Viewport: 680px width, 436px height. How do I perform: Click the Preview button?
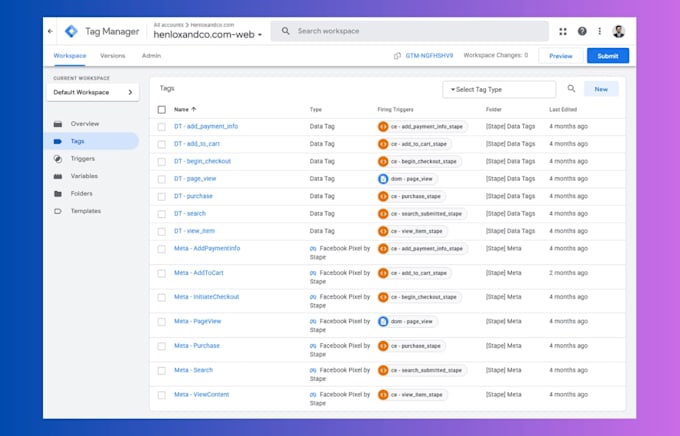pos(561,56)
